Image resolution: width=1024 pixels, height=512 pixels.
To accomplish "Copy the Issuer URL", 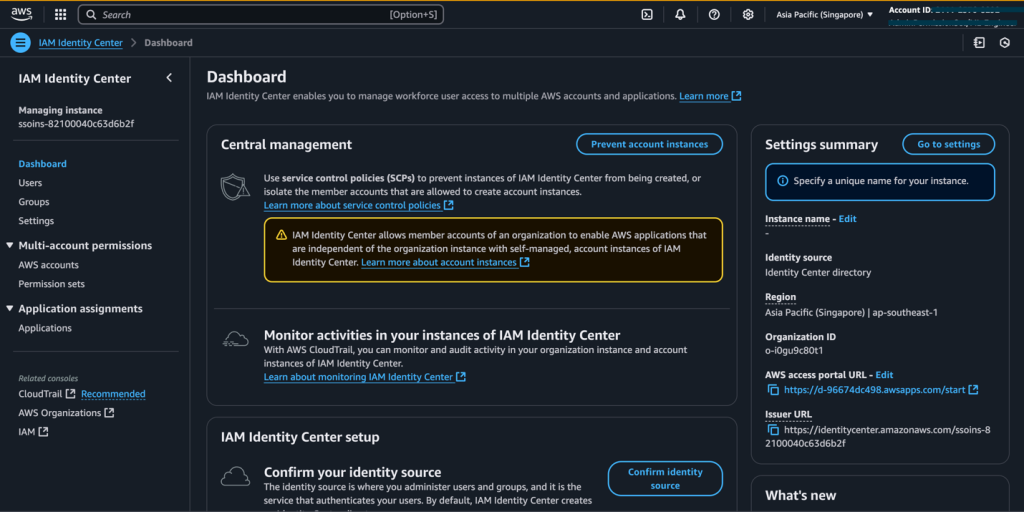I will pyautogui.click(x=773, y=430).
